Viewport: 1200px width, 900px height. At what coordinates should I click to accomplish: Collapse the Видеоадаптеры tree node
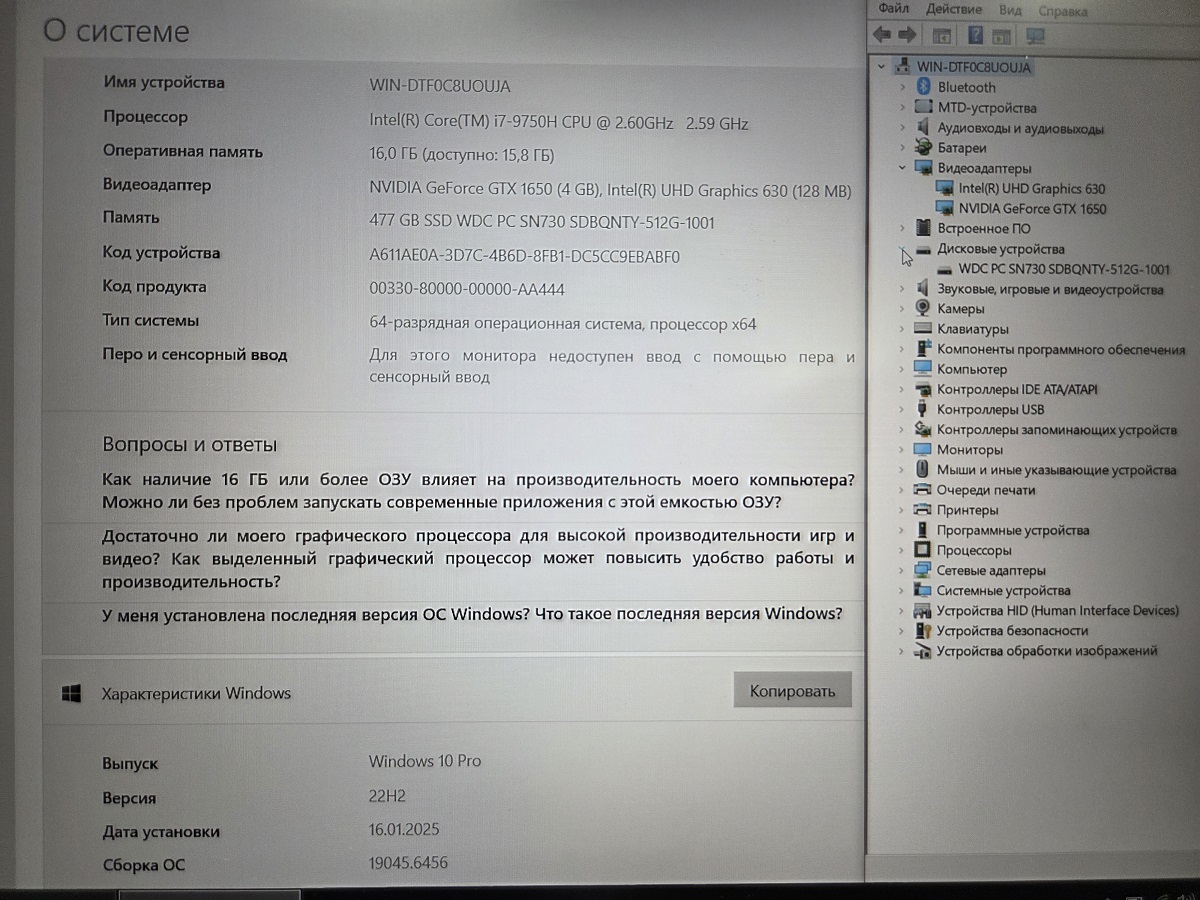tap(901, 168)
